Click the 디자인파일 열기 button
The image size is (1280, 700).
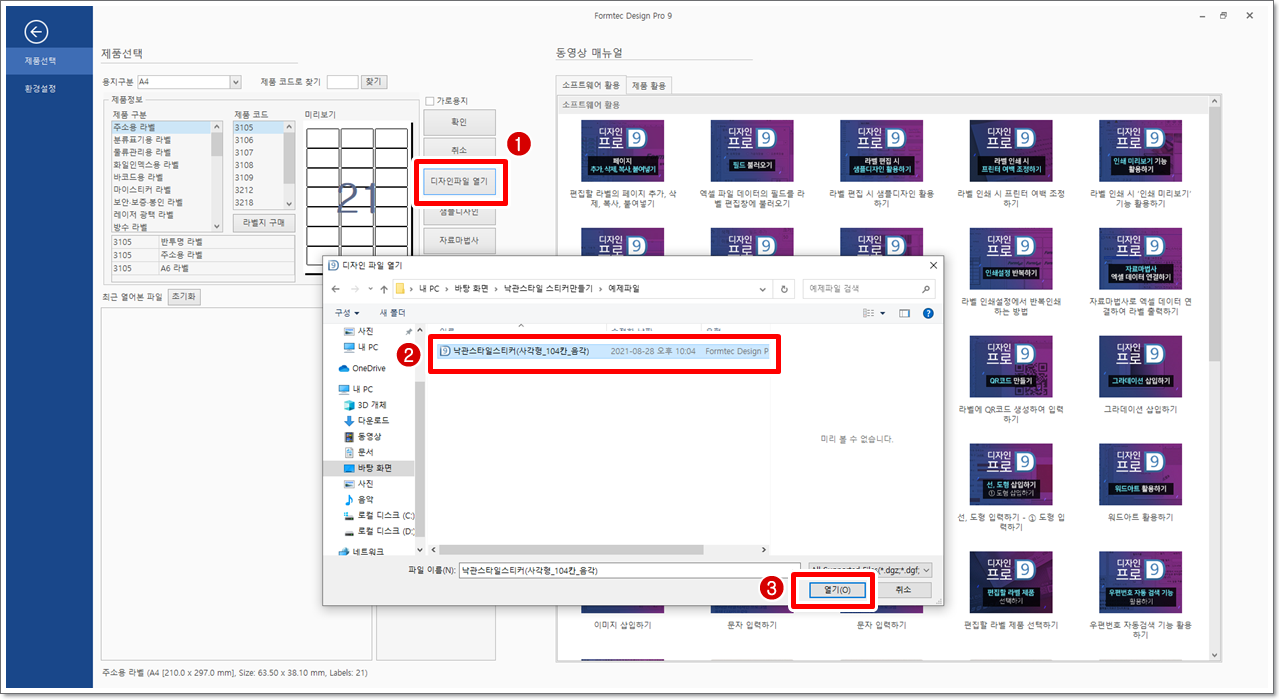(x=459, y=181)
